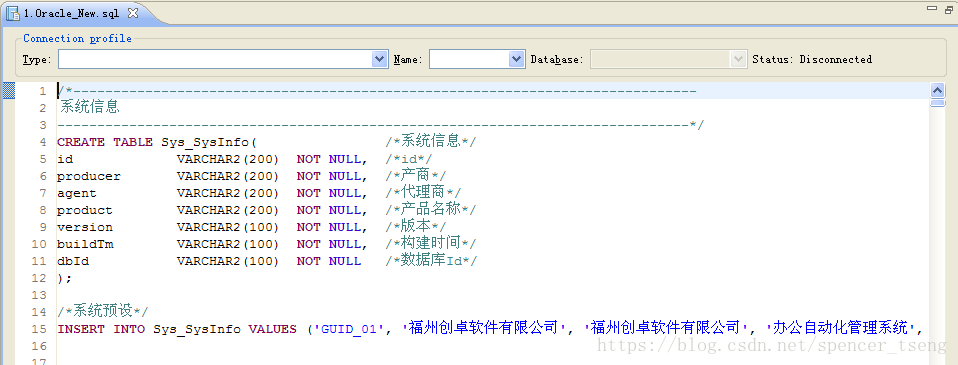Open the connection Type dropdown
The image size is (958, 365).
[x=379, y=59]
